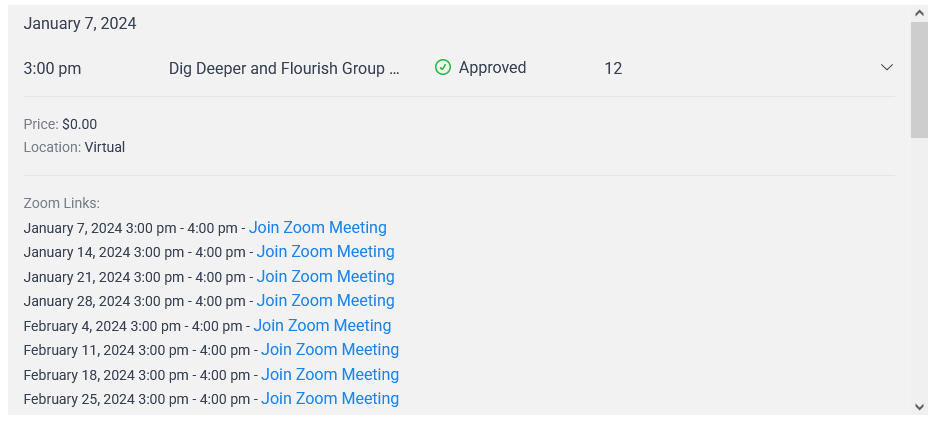Image resolution: width=941 pixels, height=428 pixels.
Task: Open February 11 Join Zoom Meeting link
Action: (329, 349)
